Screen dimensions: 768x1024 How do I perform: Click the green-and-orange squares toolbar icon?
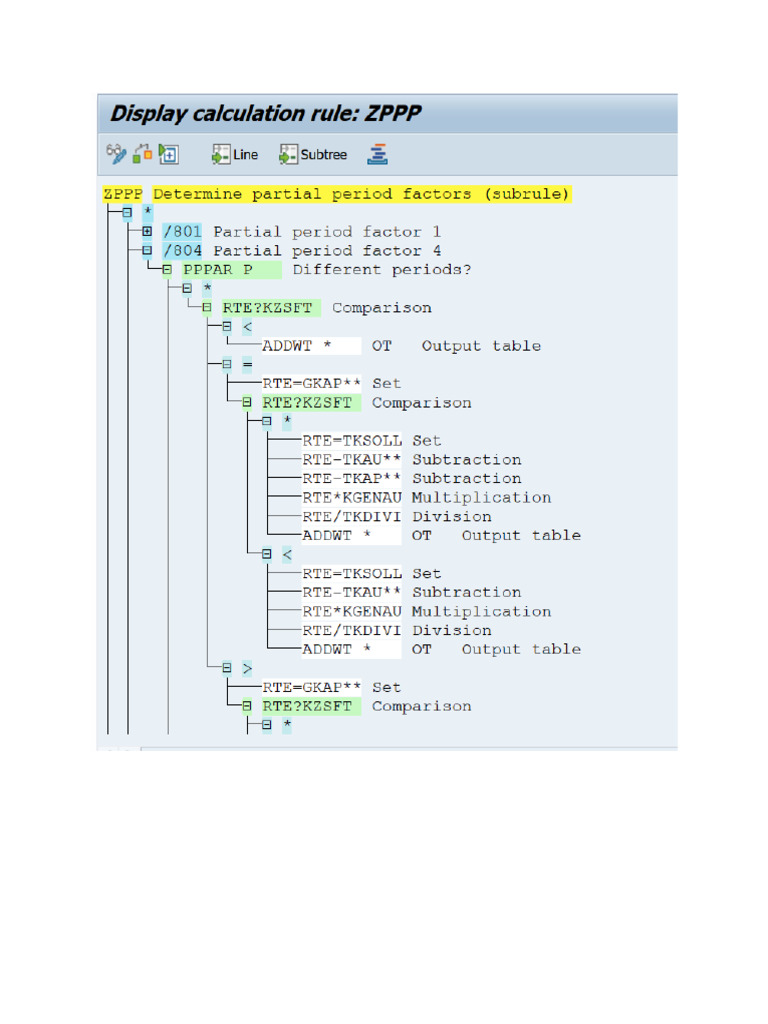pyautogui.click(x=142, y=154)
